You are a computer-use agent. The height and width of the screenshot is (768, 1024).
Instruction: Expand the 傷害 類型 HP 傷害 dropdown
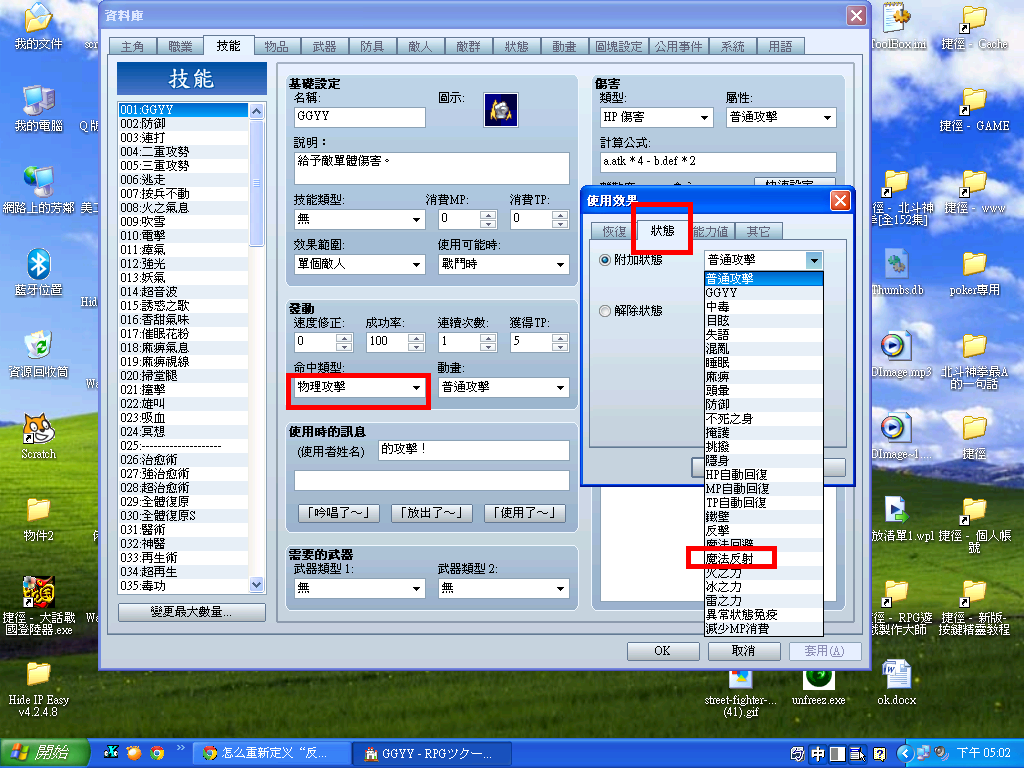656,118
